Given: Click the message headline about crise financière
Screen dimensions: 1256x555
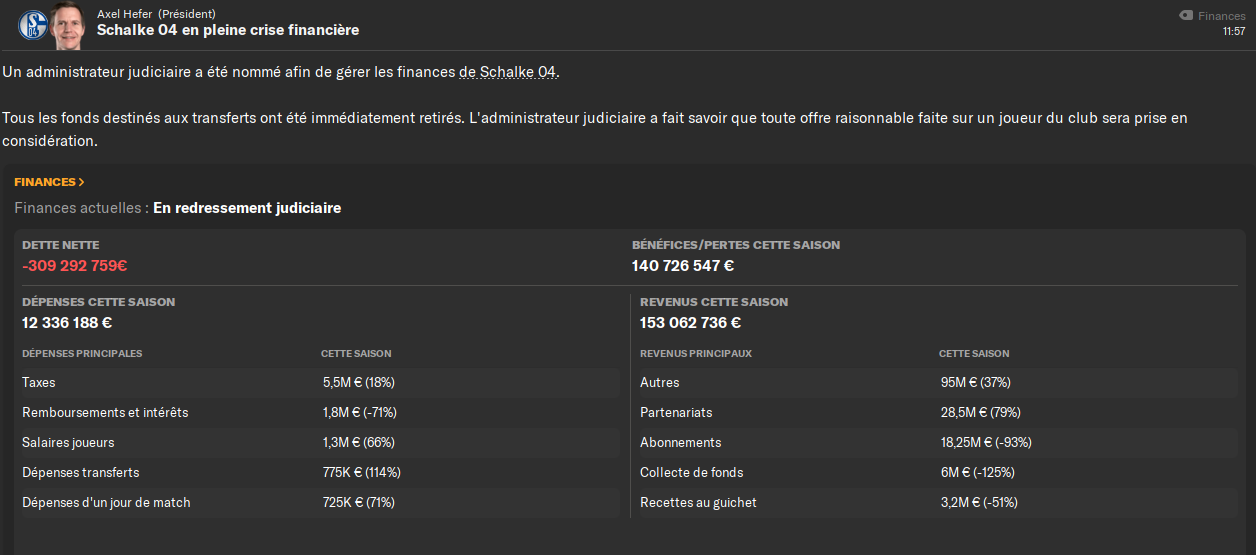Looking at the screenshot, I should pyautogui.click(x=228, y=30).
